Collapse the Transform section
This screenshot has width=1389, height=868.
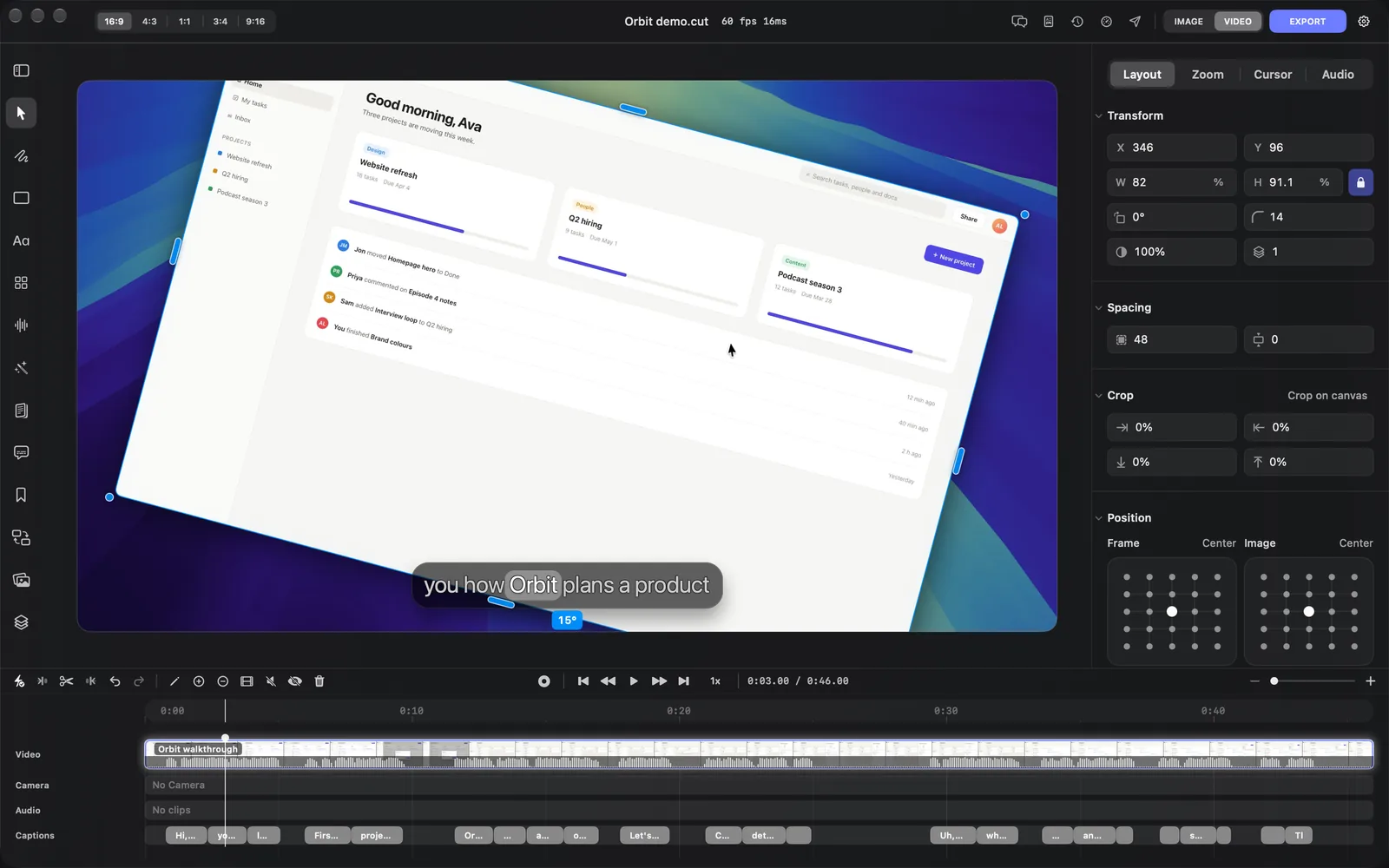pos(1098,115)
